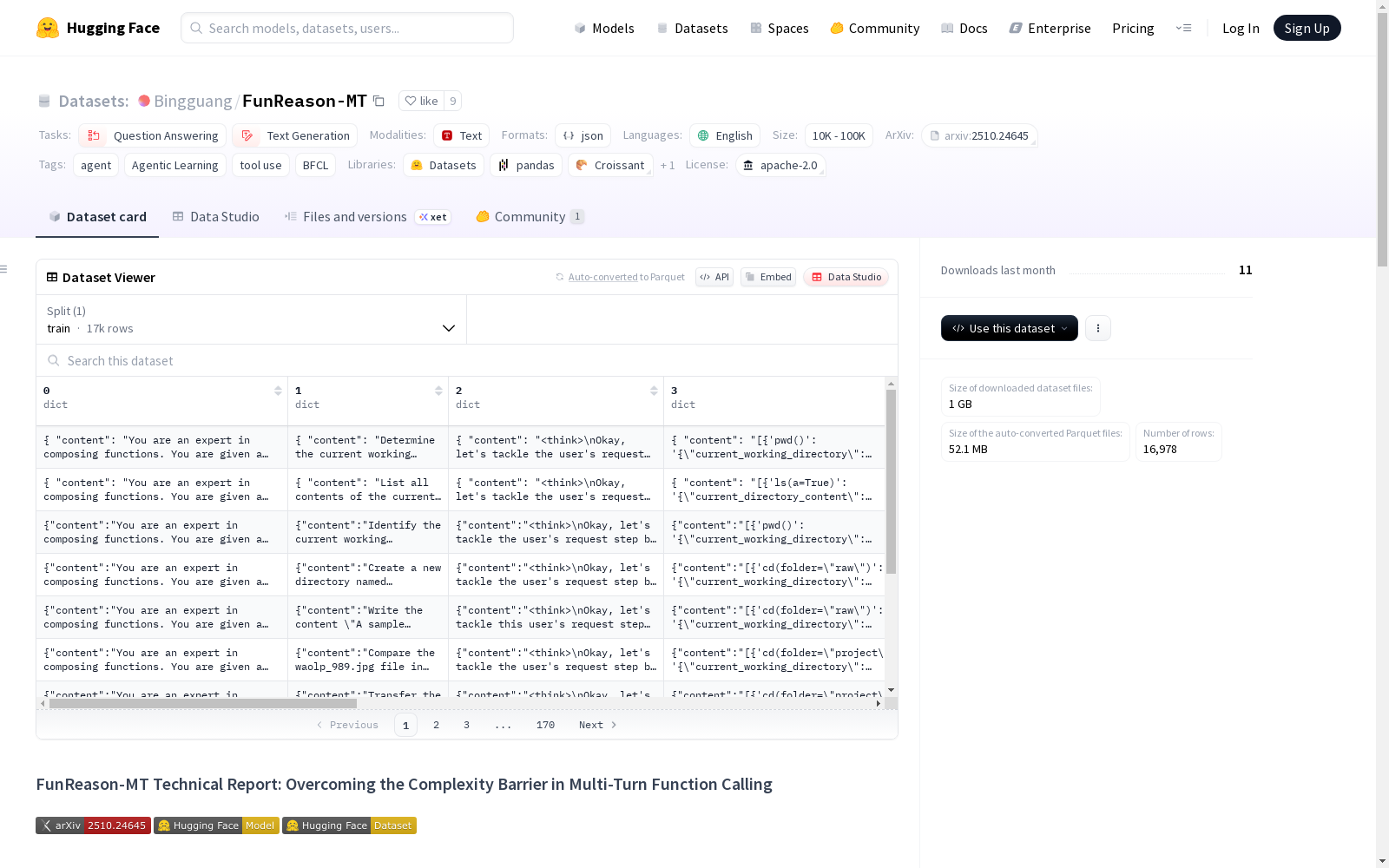Open Datasets in top navigation
This screenshot has height=868, width=1389.
(x=692, y=28)
